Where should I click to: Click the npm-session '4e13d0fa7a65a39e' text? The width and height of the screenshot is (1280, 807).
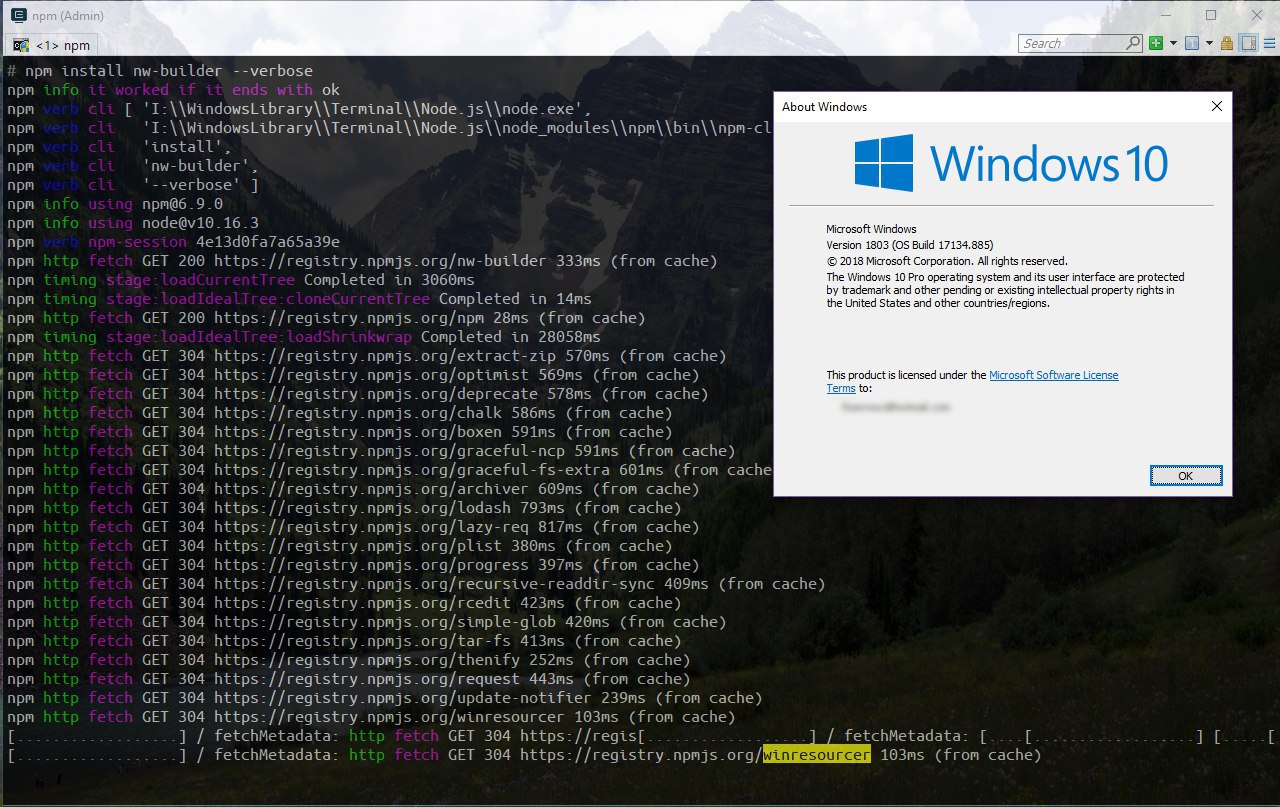[268, 242]
